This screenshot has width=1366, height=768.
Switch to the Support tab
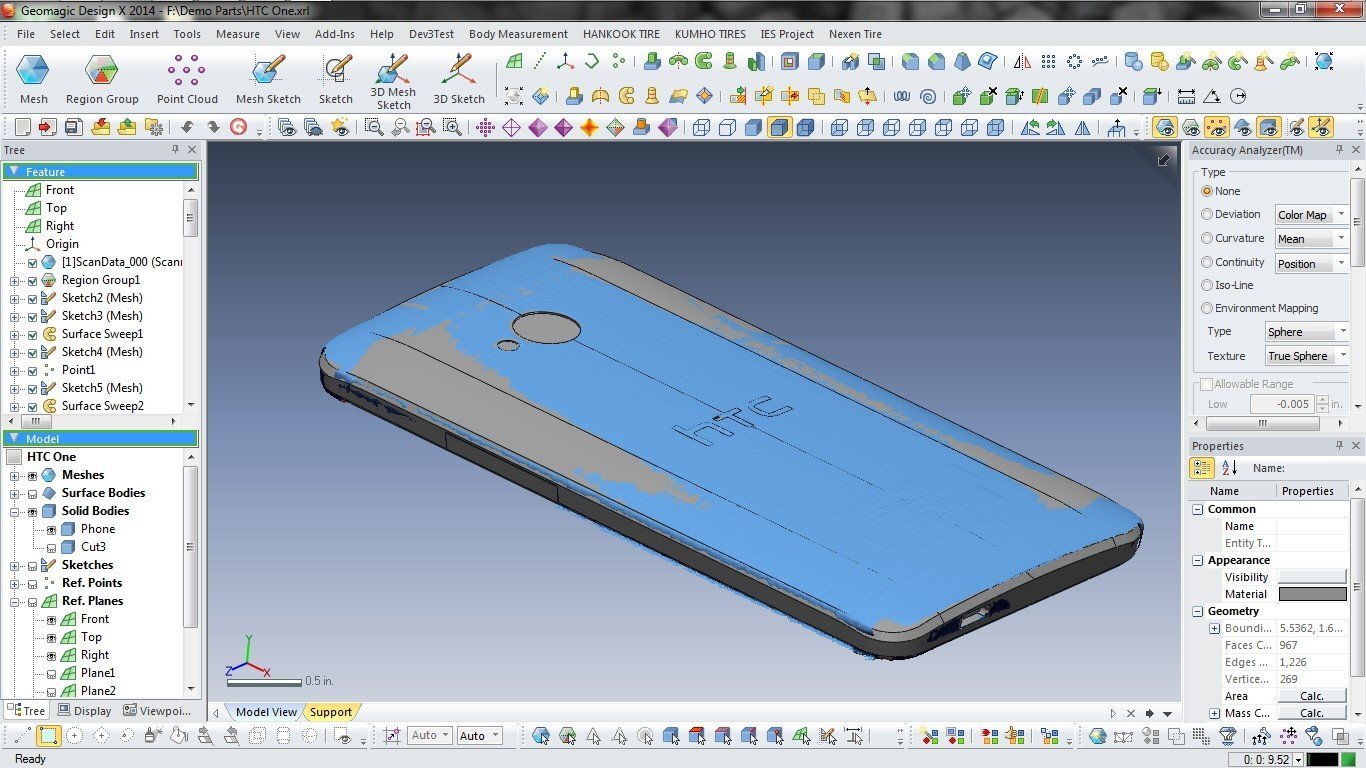point(330,712)
